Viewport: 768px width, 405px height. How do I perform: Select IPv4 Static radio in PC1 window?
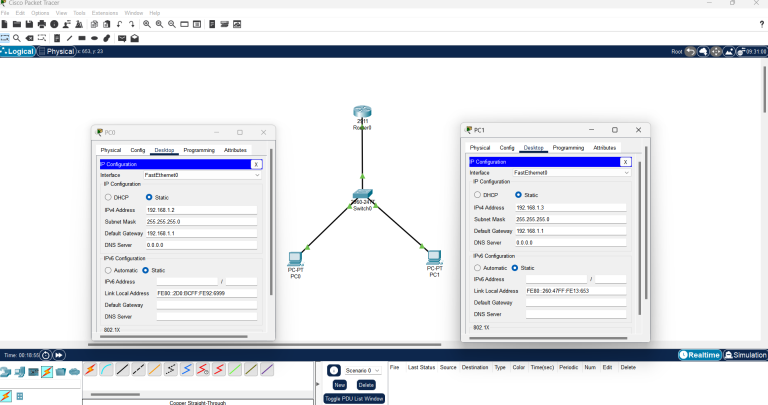518,195
